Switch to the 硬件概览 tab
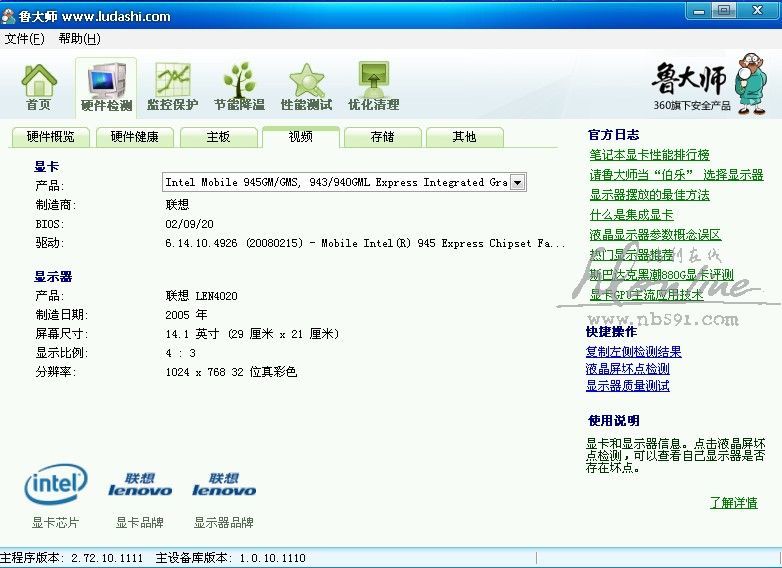Screen dimensions: 782x568 click(50, 137)
